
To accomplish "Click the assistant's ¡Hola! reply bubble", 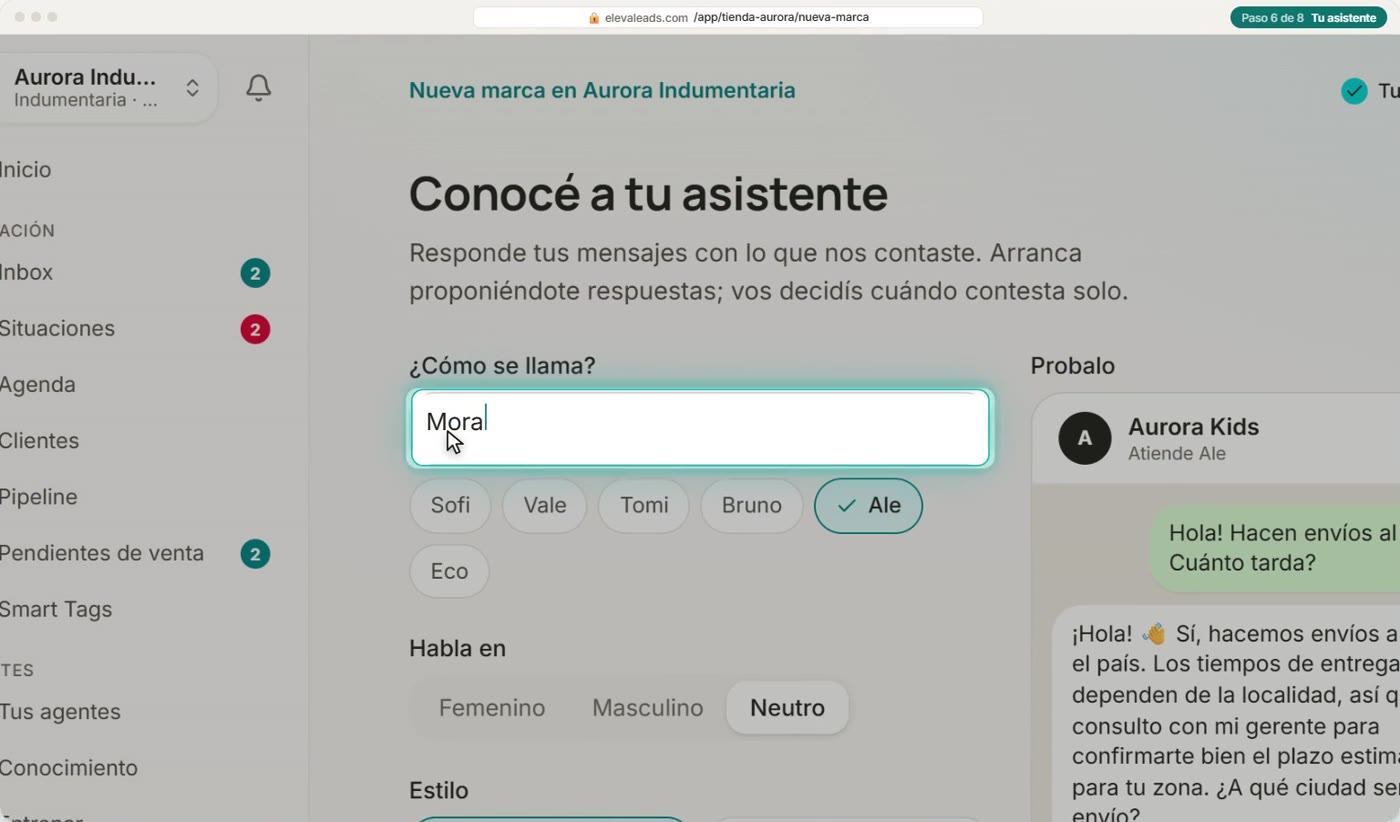I will tap(1227, 714).
